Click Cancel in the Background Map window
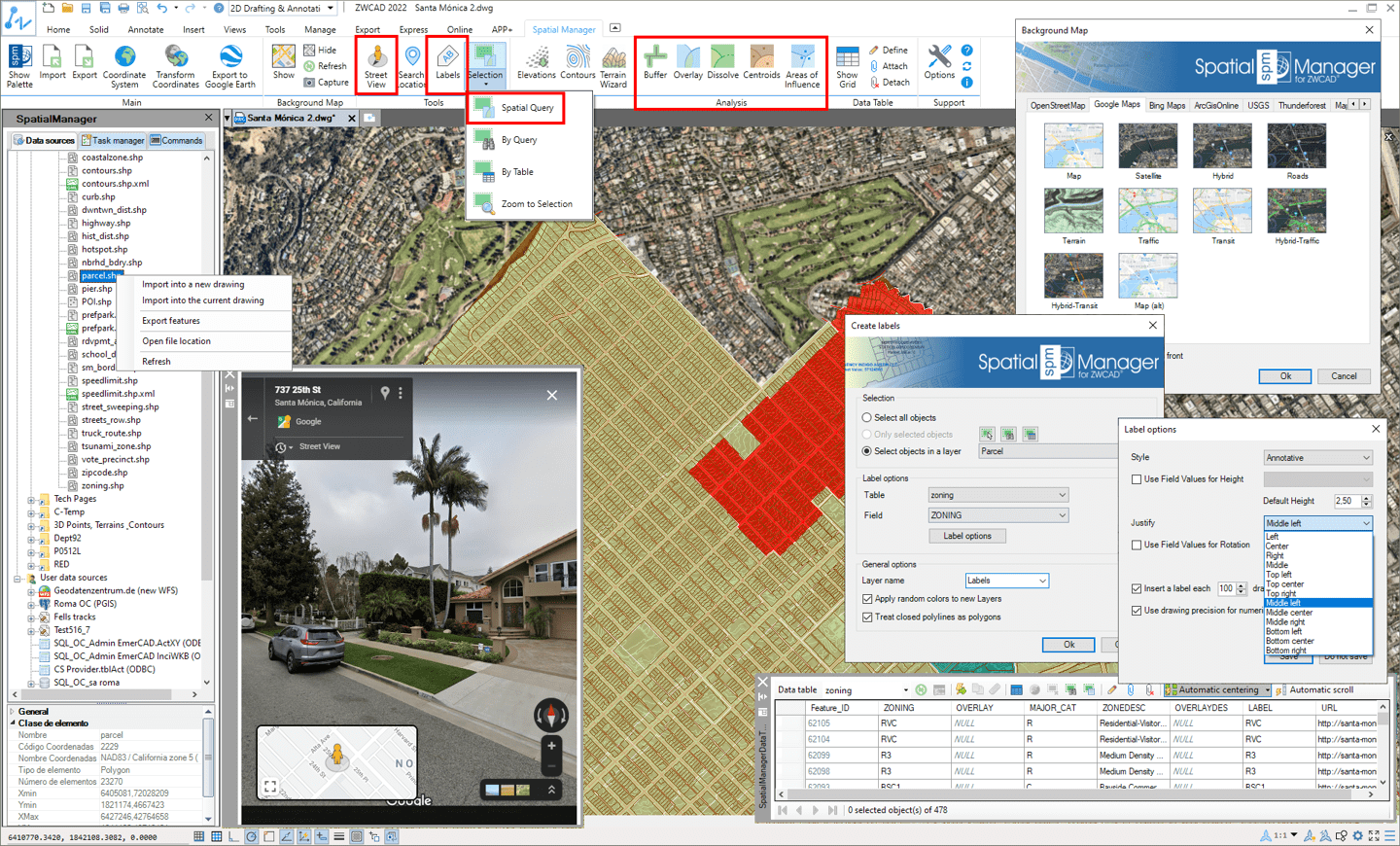 tap(1345, 376)
